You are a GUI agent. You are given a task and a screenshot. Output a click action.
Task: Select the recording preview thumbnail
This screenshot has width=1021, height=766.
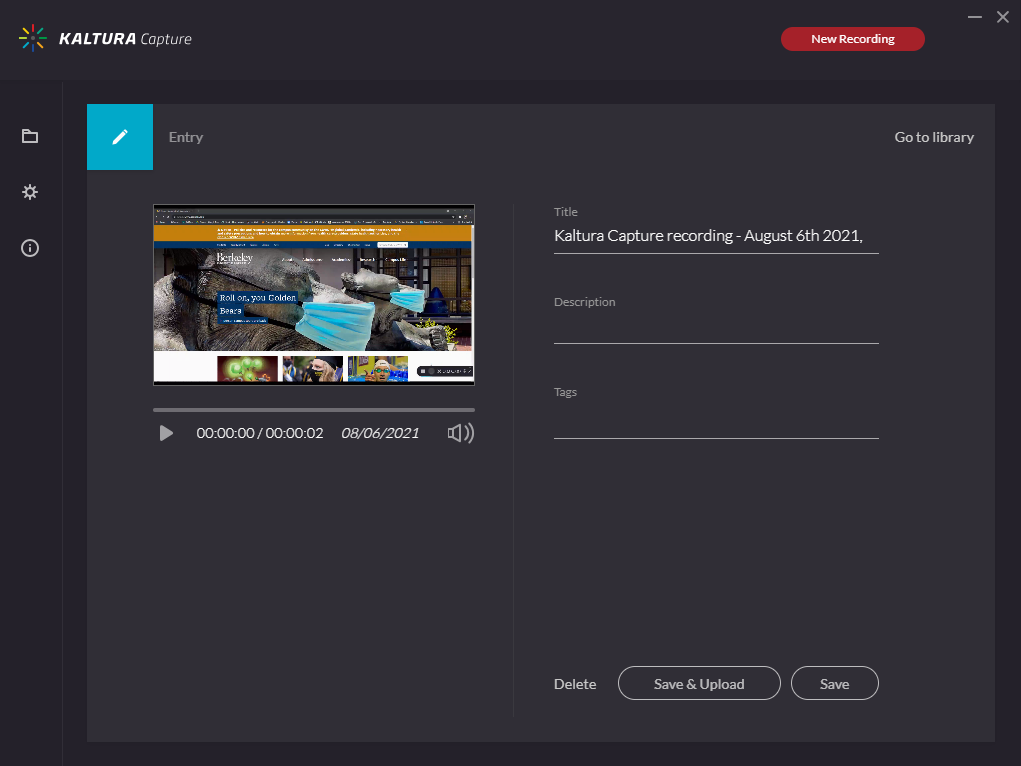click(313, 293)
